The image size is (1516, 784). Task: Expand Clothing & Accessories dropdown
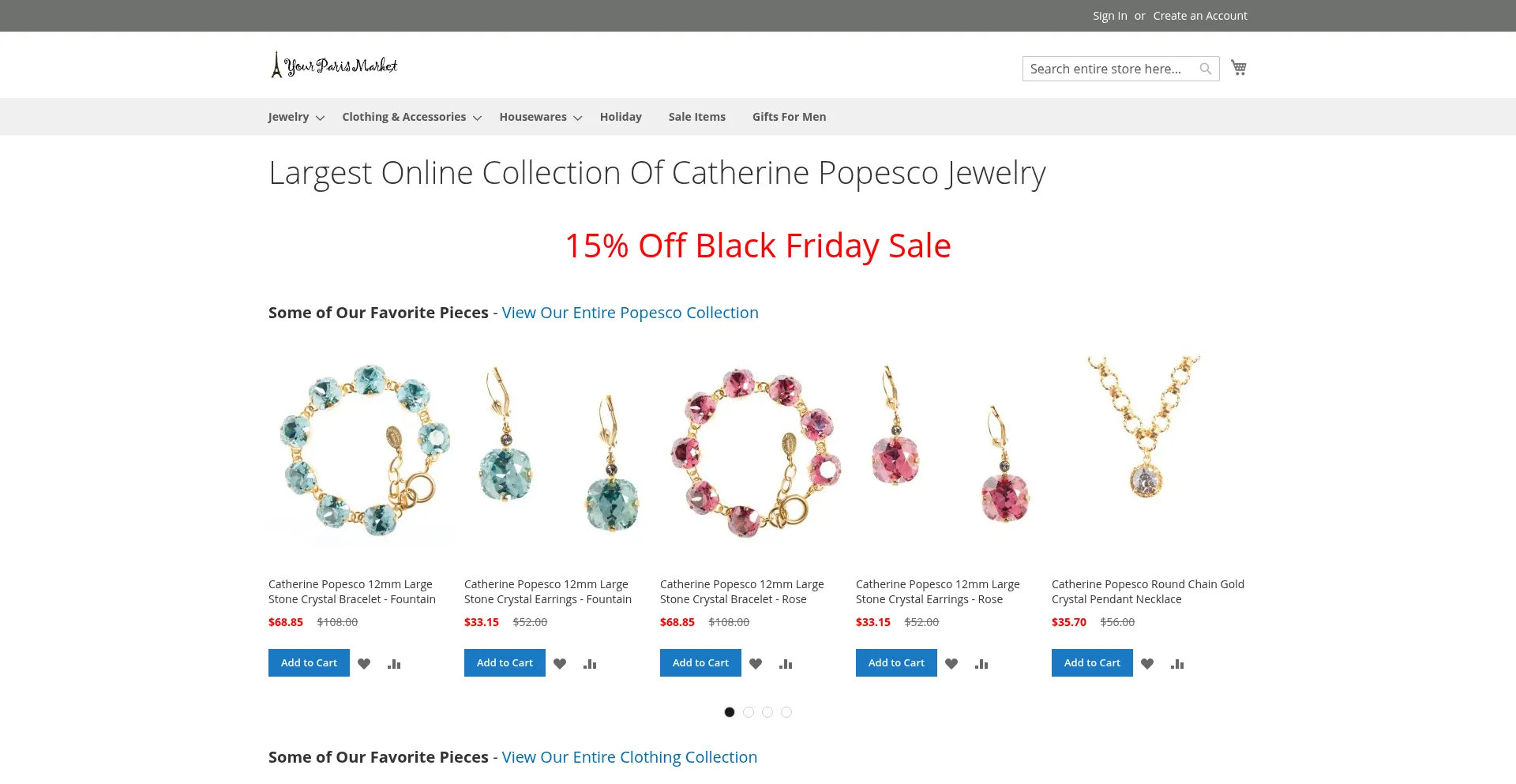[411, 117]
